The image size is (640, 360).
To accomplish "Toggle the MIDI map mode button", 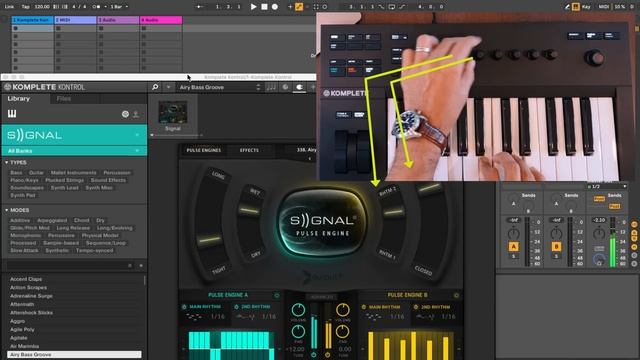I will click(x=603, y=7).
